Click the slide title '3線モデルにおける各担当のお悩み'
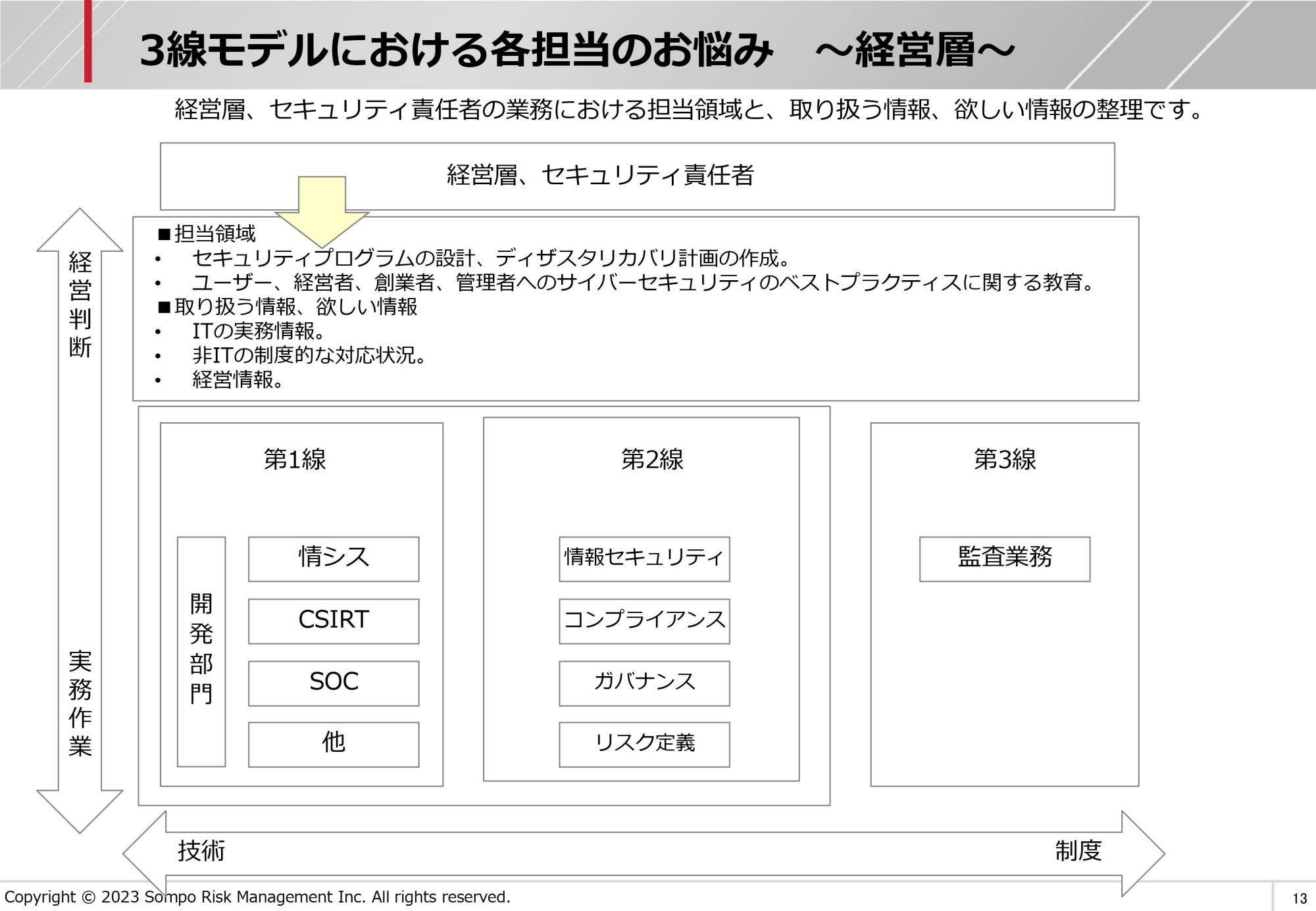This screenshot has height=911, width=1316. [x=457, y=49]
